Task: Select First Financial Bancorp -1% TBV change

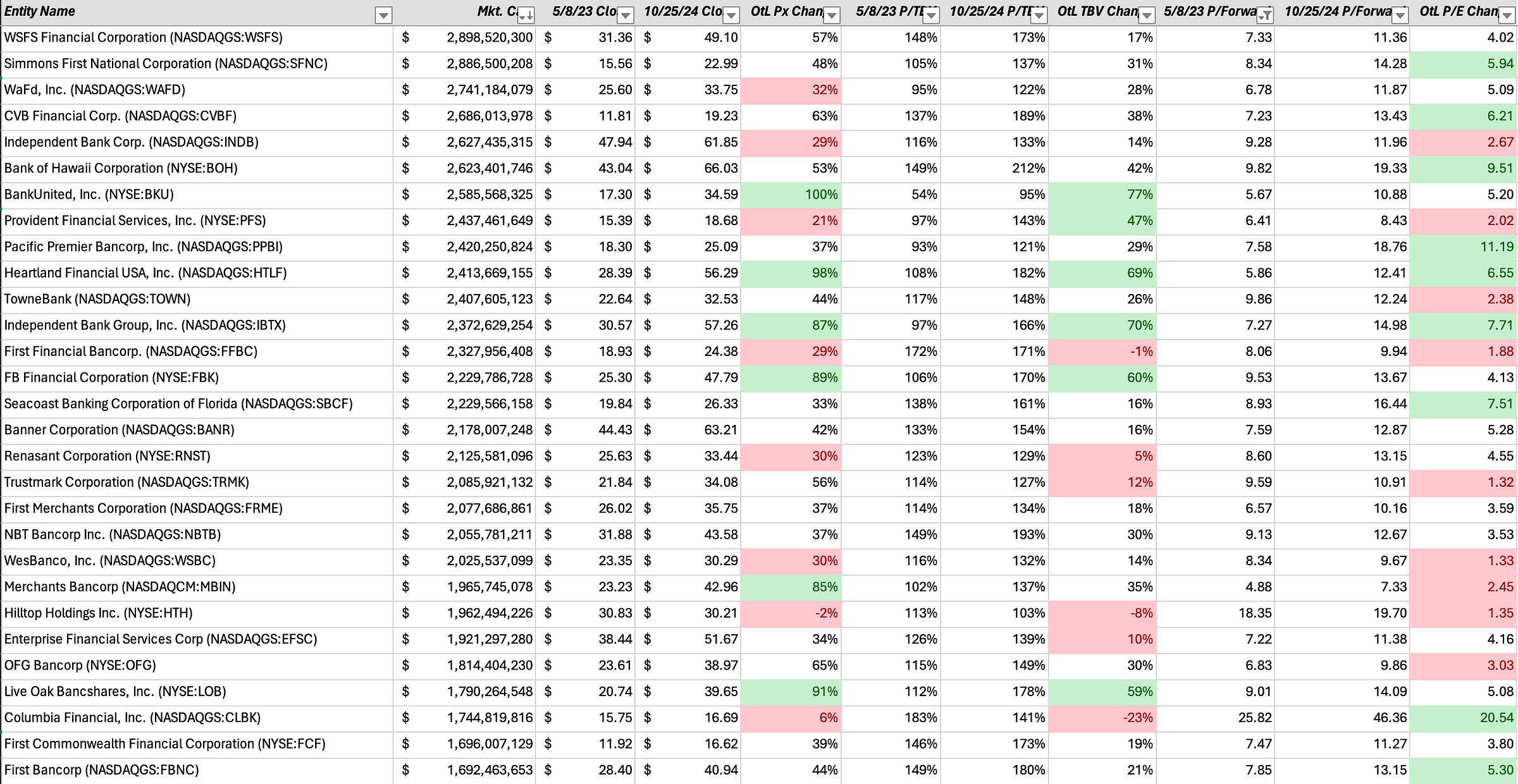Action: coord(1102,352)
